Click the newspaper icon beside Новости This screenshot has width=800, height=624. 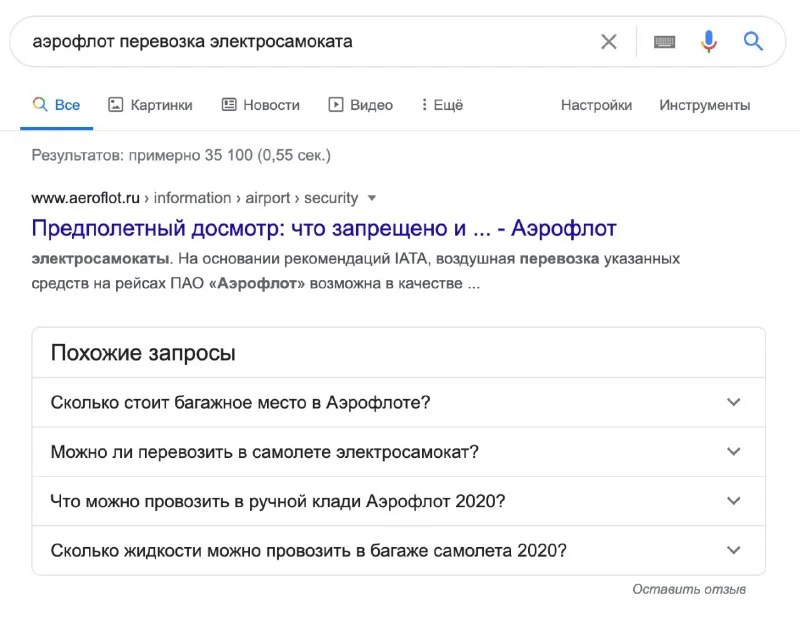pos(229,105)
